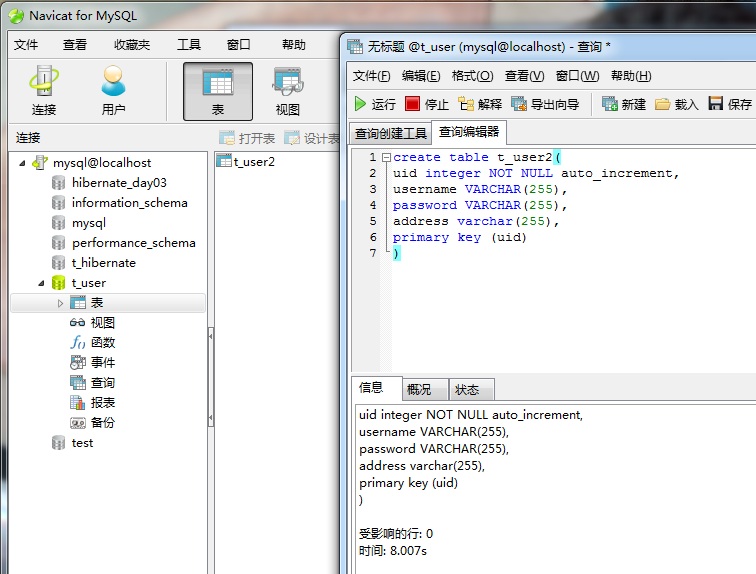Screen dimensions: 756x574
Task: Open the 格式(O) menu
Action: point(472,76)
